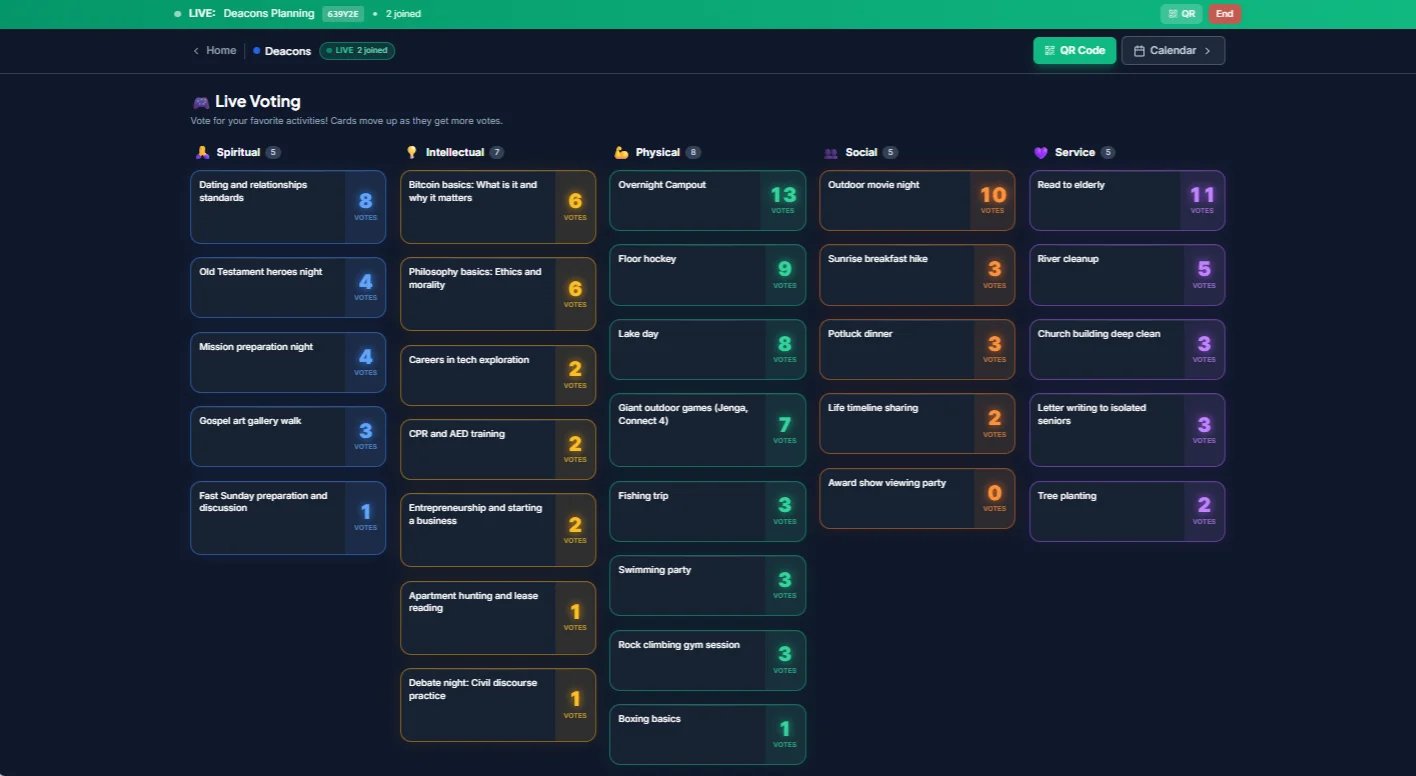Click the back chevron beside Home
This screenshot has height=776, width=1416.
click(194, 50)
